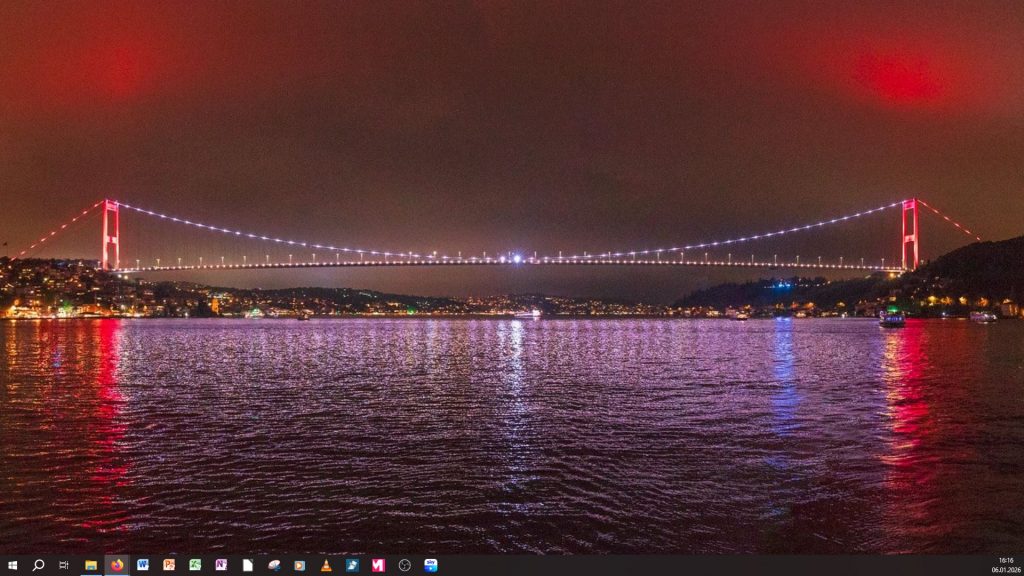Open the disc-shaped app beside white document
The image size is (1024, 576).
pos(273,565)
